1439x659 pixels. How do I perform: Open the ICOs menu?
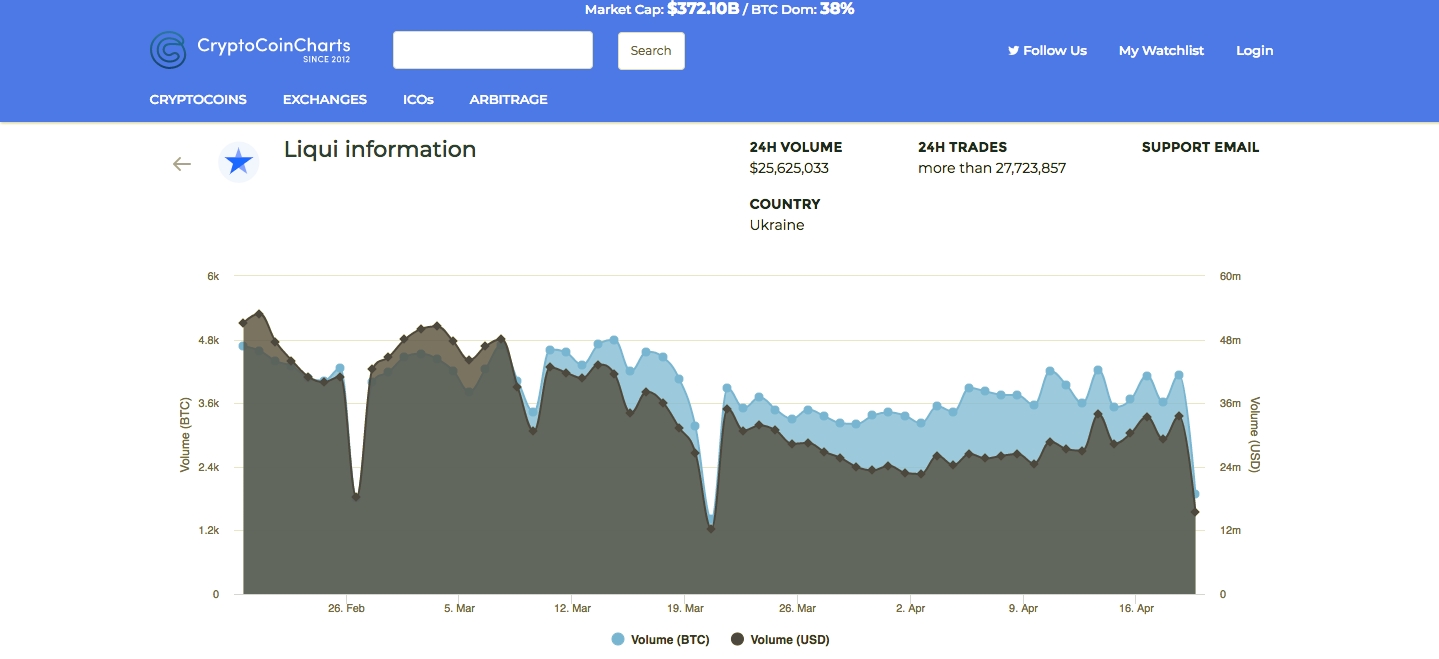pyautogui.click(x=418, y=100)
